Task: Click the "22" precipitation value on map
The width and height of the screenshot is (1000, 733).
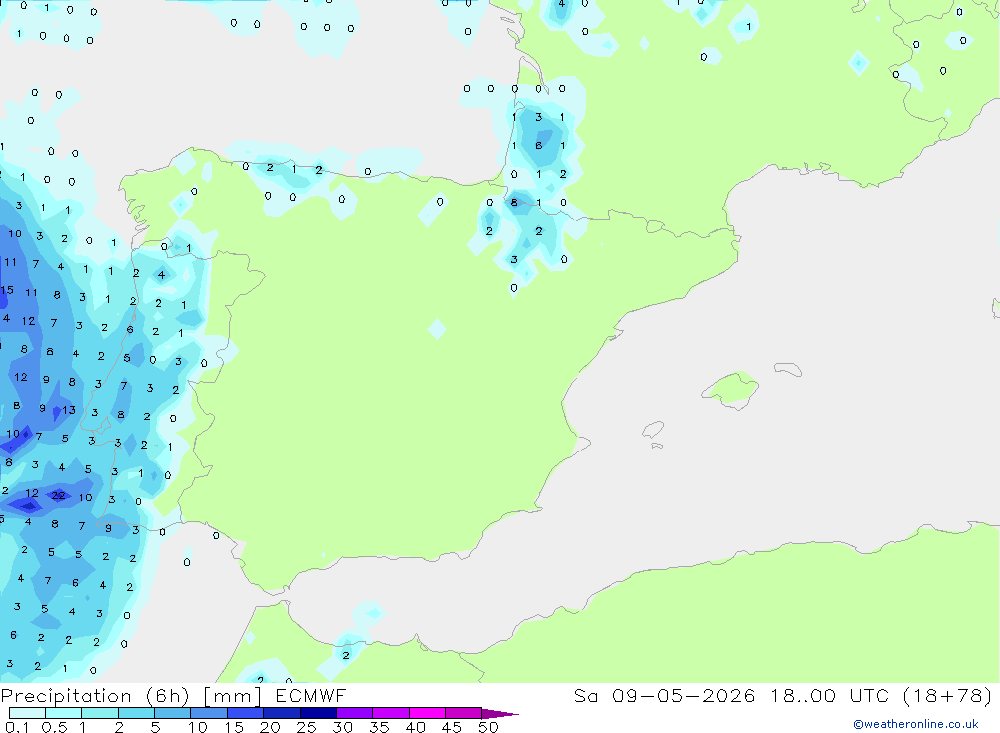Action: click(x=58, y=495)
